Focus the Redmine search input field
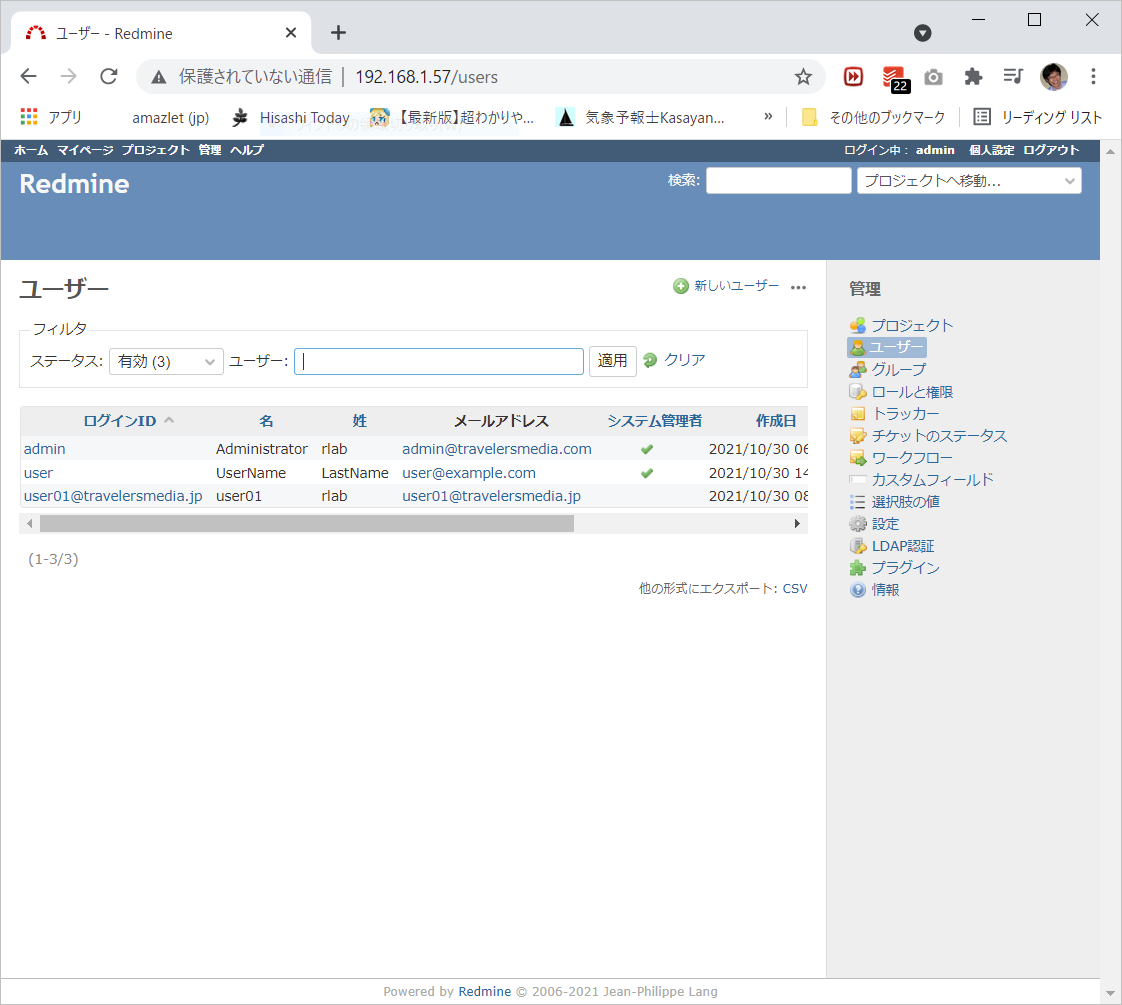This screenshot has height=1005, width=1122. [x=778, y=181]
